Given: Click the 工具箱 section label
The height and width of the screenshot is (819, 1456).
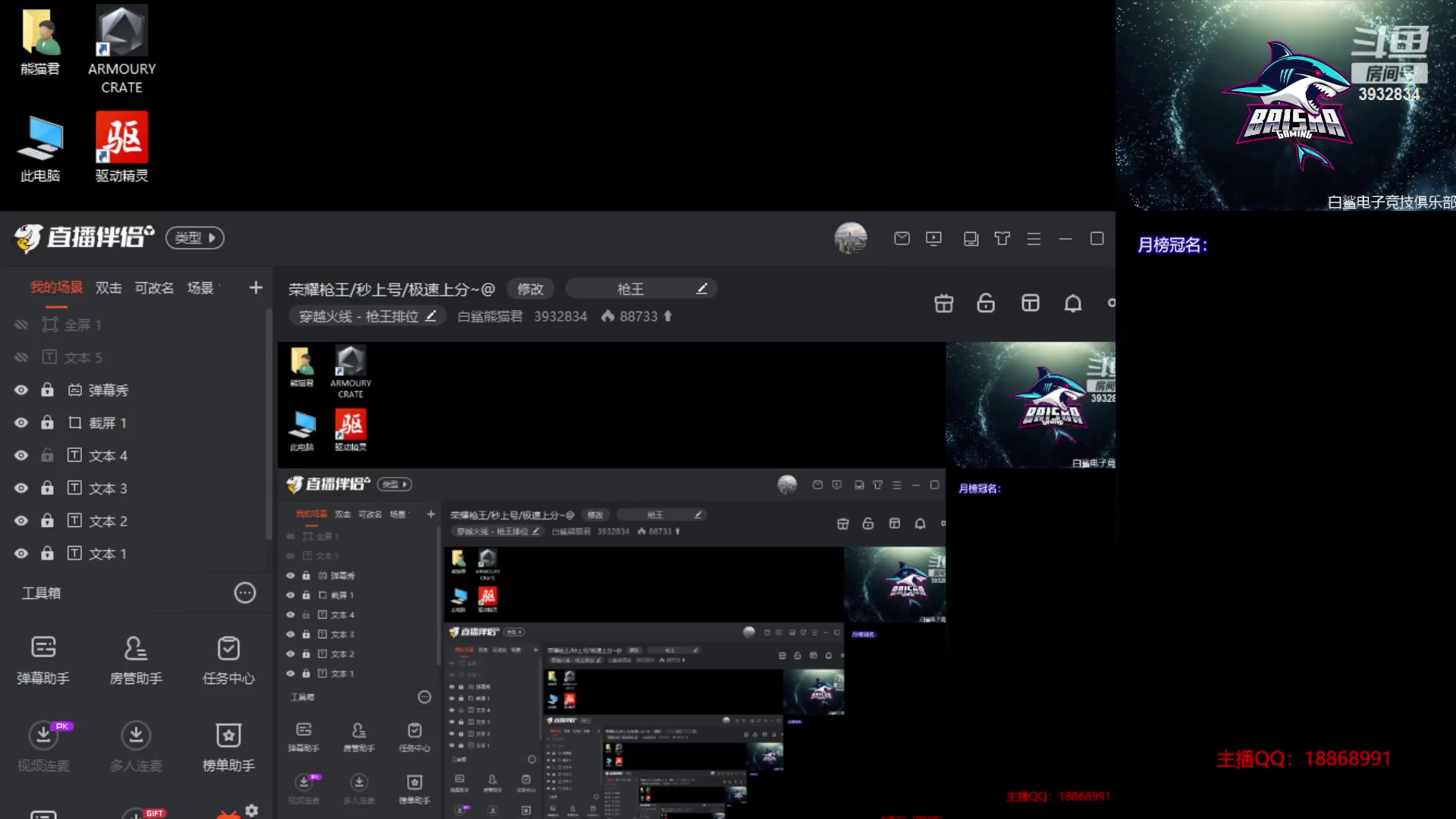Looking at the screenshot, I should pyautogui.click(x=41, y=593).
